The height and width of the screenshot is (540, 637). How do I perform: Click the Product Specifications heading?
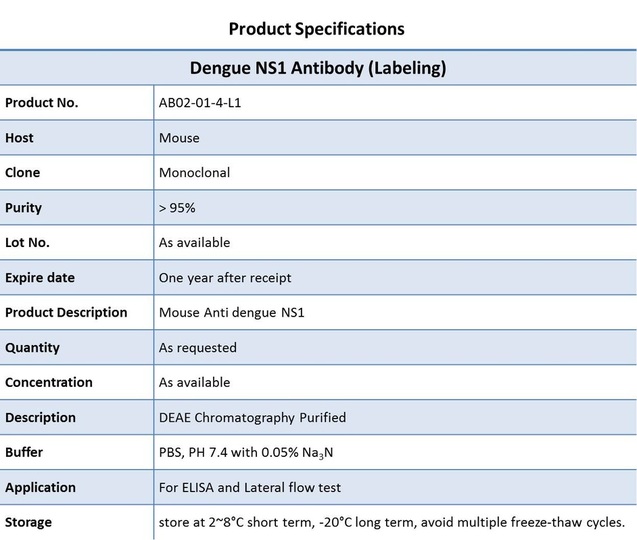click(x=316, y=29)
